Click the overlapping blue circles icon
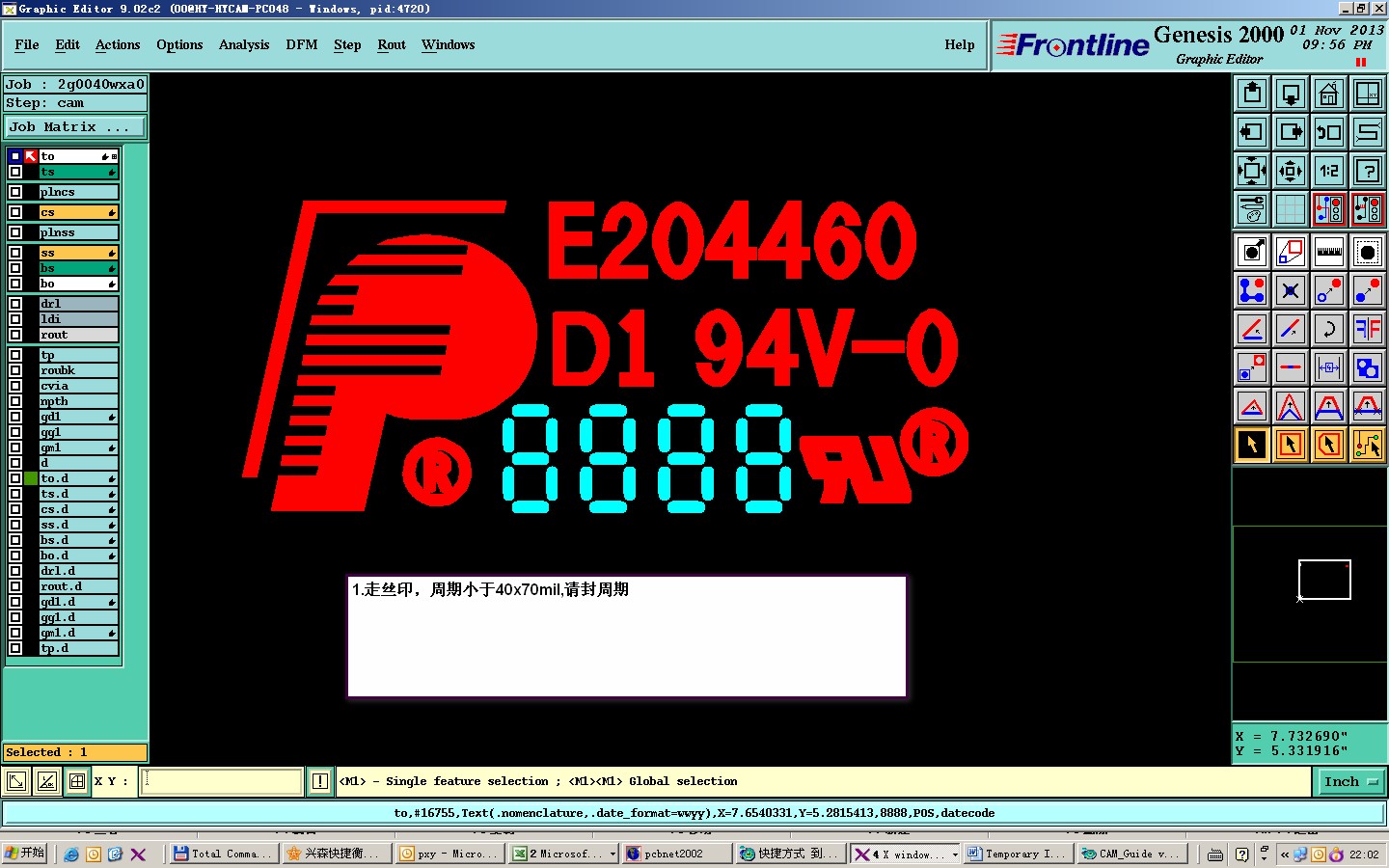This screenshot has height=868, width=1389. (1368, 367)
